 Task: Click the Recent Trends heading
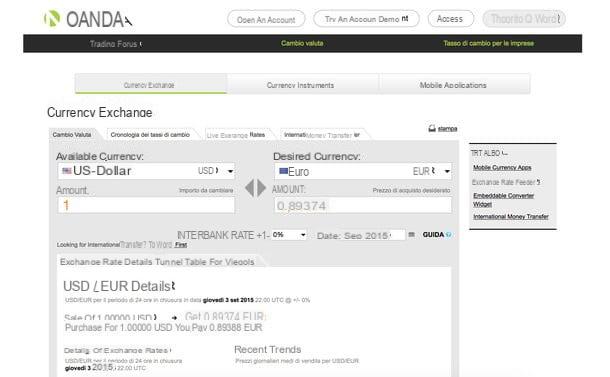pos(268,349)
